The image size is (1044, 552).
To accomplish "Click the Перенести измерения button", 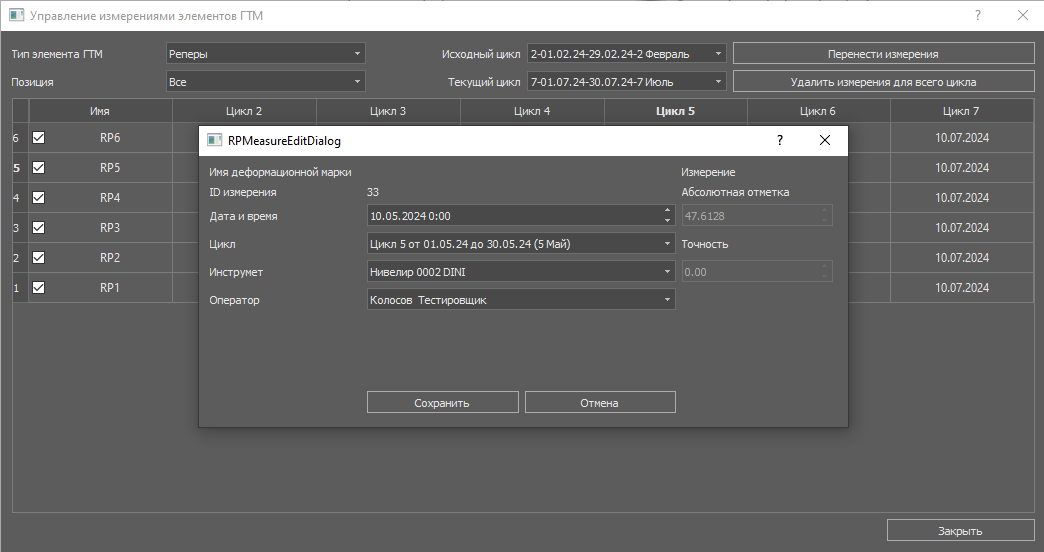I will click(x=883, y=54).
